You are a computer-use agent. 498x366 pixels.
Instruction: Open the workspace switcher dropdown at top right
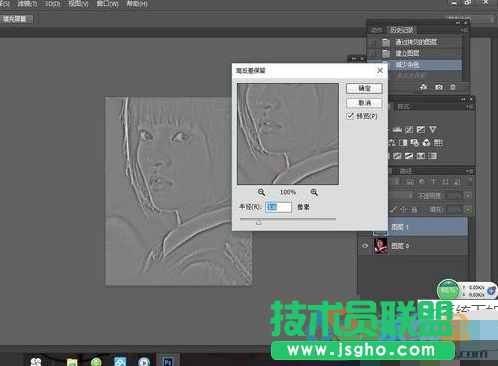[x=469, y=19]
